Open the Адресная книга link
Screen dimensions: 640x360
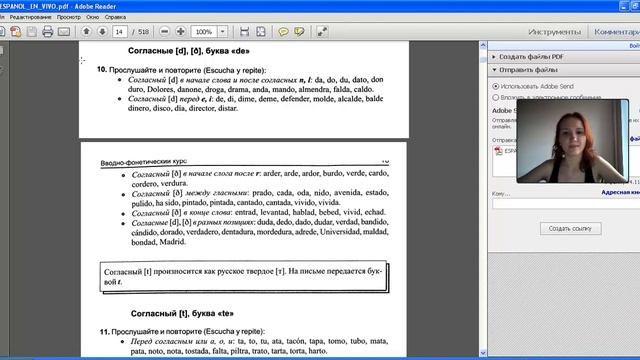(620, 192)
